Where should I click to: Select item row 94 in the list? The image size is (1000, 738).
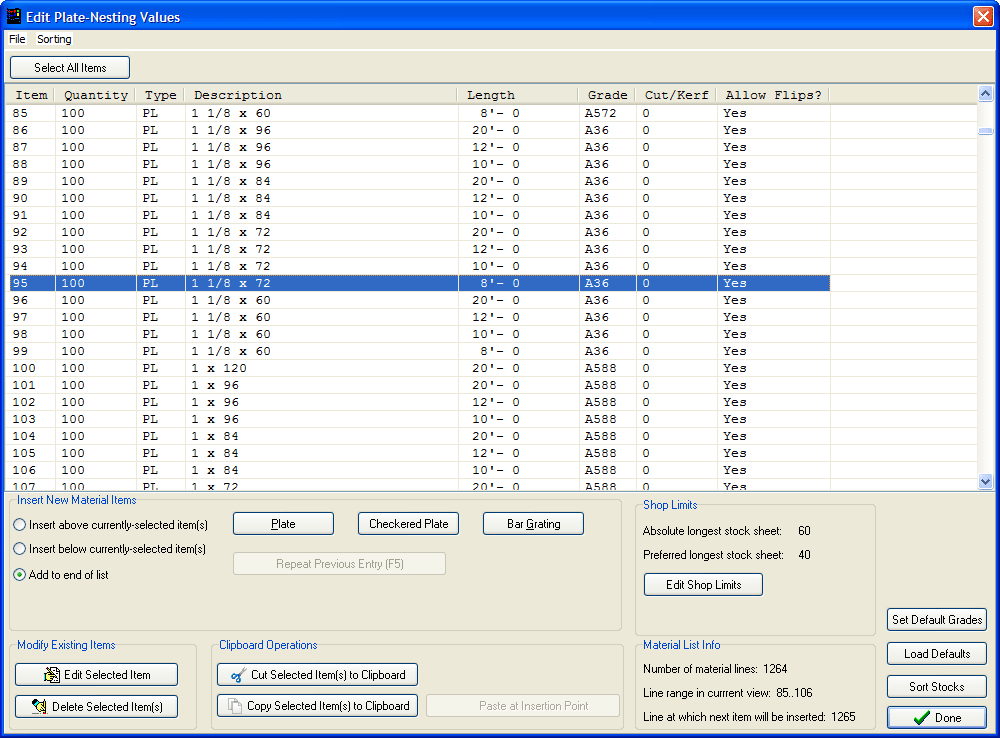pyautogui.click(x=418, y=266)
